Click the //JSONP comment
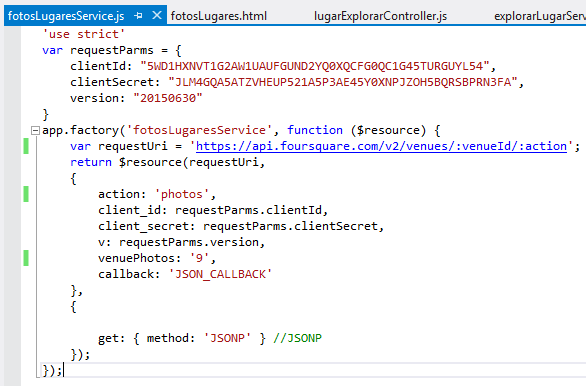This screenshot has width=586, height=386. click(297, 338)
